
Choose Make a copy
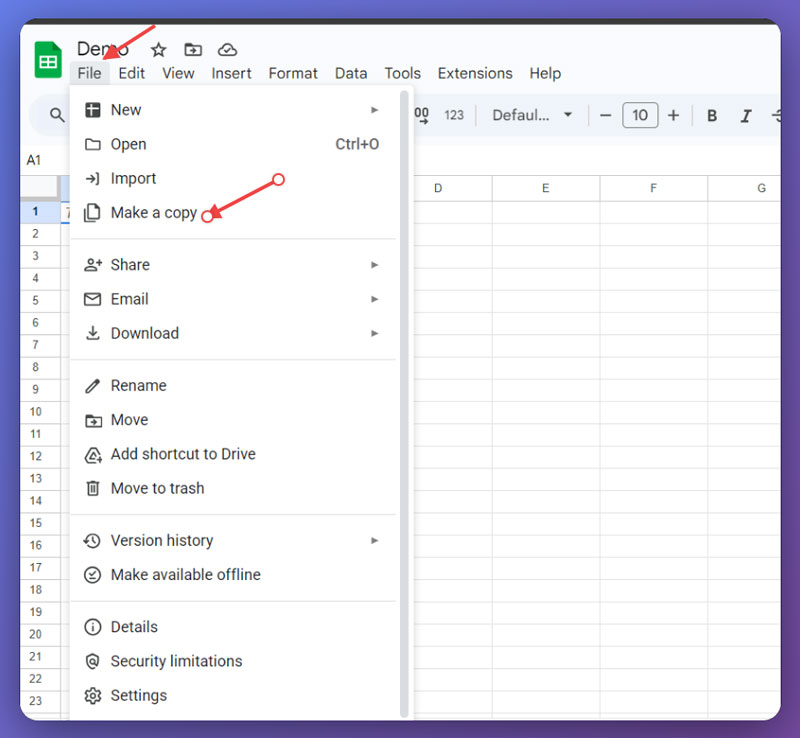point(155,212)
